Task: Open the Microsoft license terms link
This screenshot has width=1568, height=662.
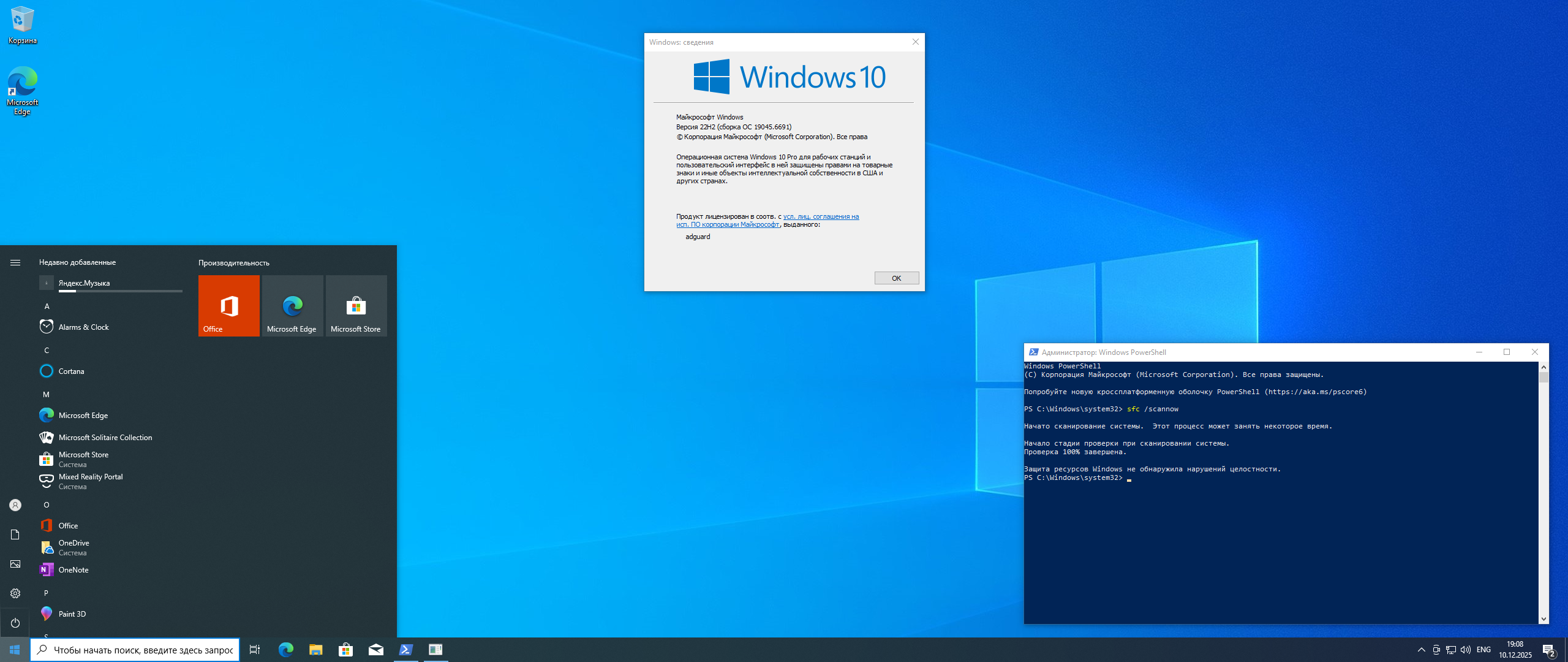Action: (821, 217)
